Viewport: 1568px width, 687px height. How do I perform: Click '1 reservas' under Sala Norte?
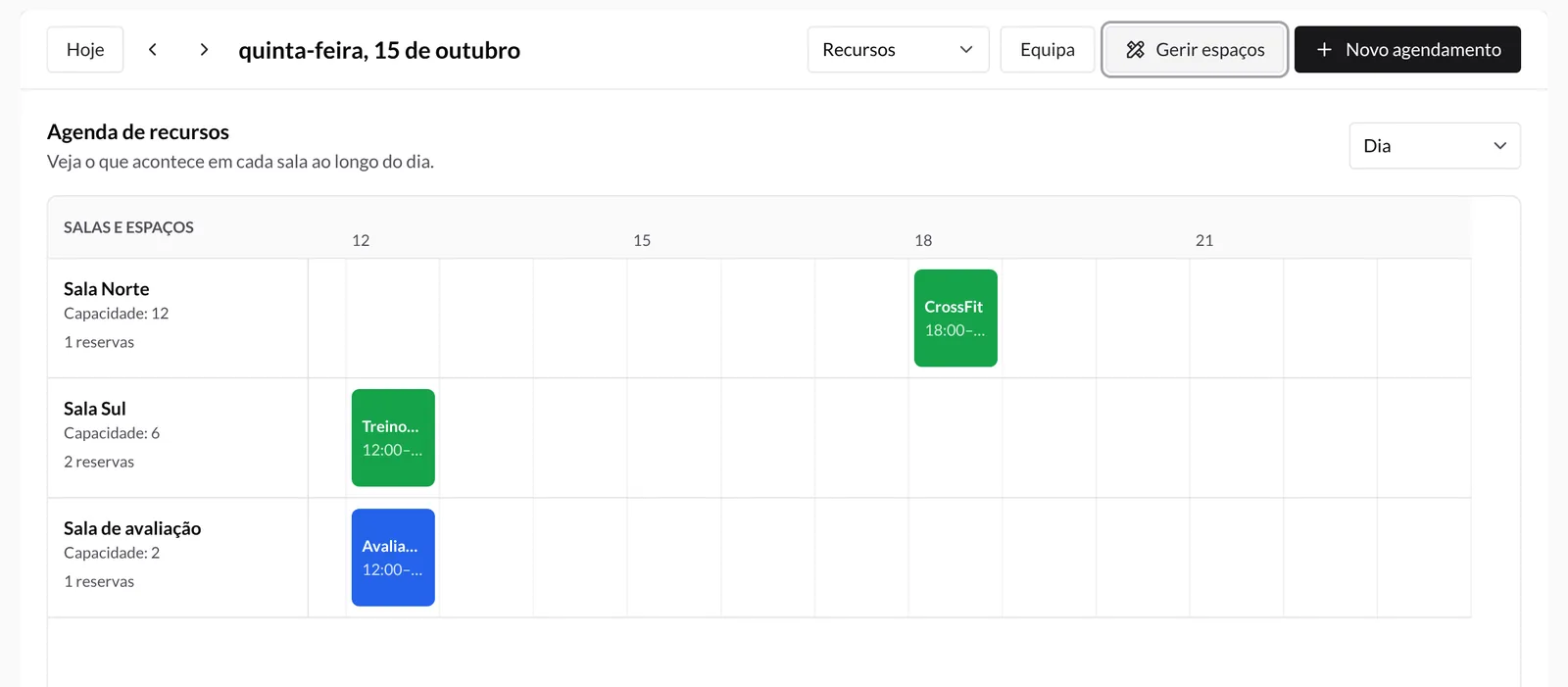(x=99, y=342)
